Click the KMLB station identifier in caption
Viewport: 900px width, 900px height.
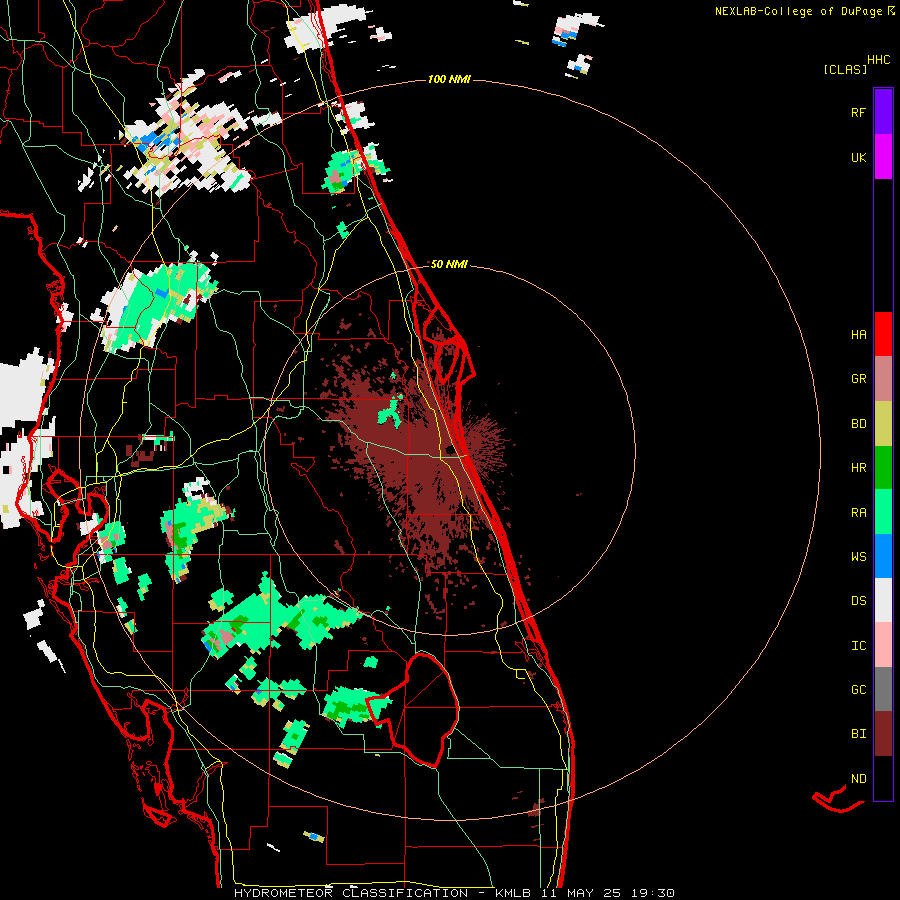513,893
